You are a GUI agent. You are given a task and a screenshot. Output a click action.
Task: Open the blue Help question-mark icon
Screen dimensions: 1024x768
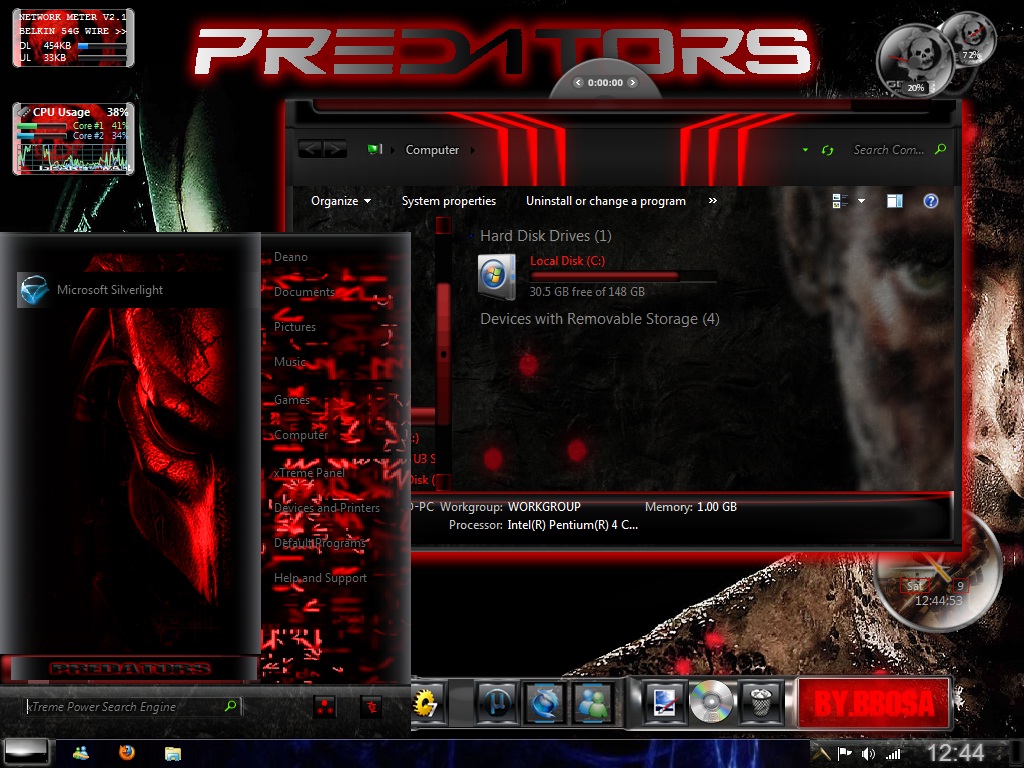point(931,200)
